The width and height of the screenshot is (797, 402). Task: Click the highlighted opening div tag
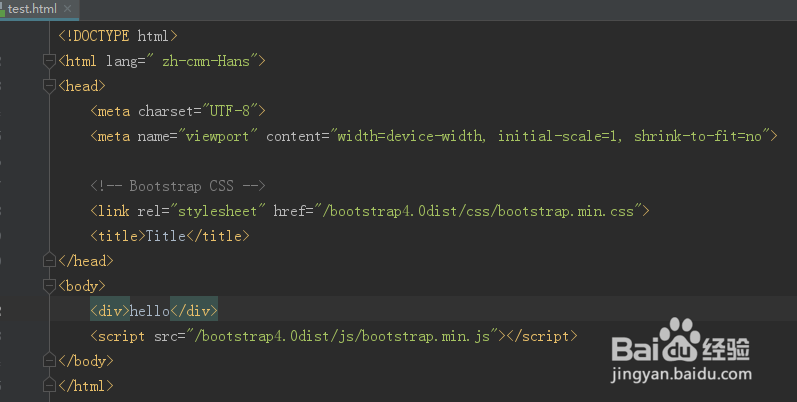pos(110,311)
